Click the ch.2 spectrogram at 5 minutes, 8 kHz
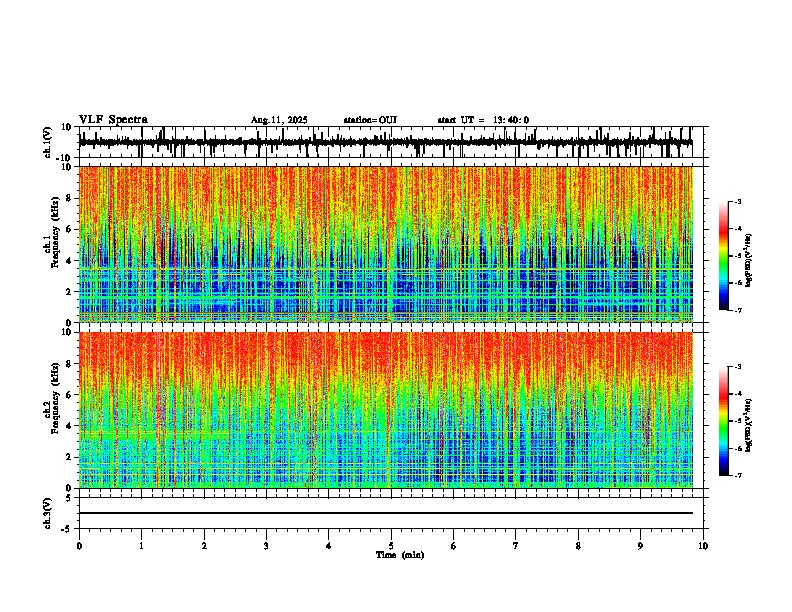Screen dimensions: 792x612 coord(391,364)
